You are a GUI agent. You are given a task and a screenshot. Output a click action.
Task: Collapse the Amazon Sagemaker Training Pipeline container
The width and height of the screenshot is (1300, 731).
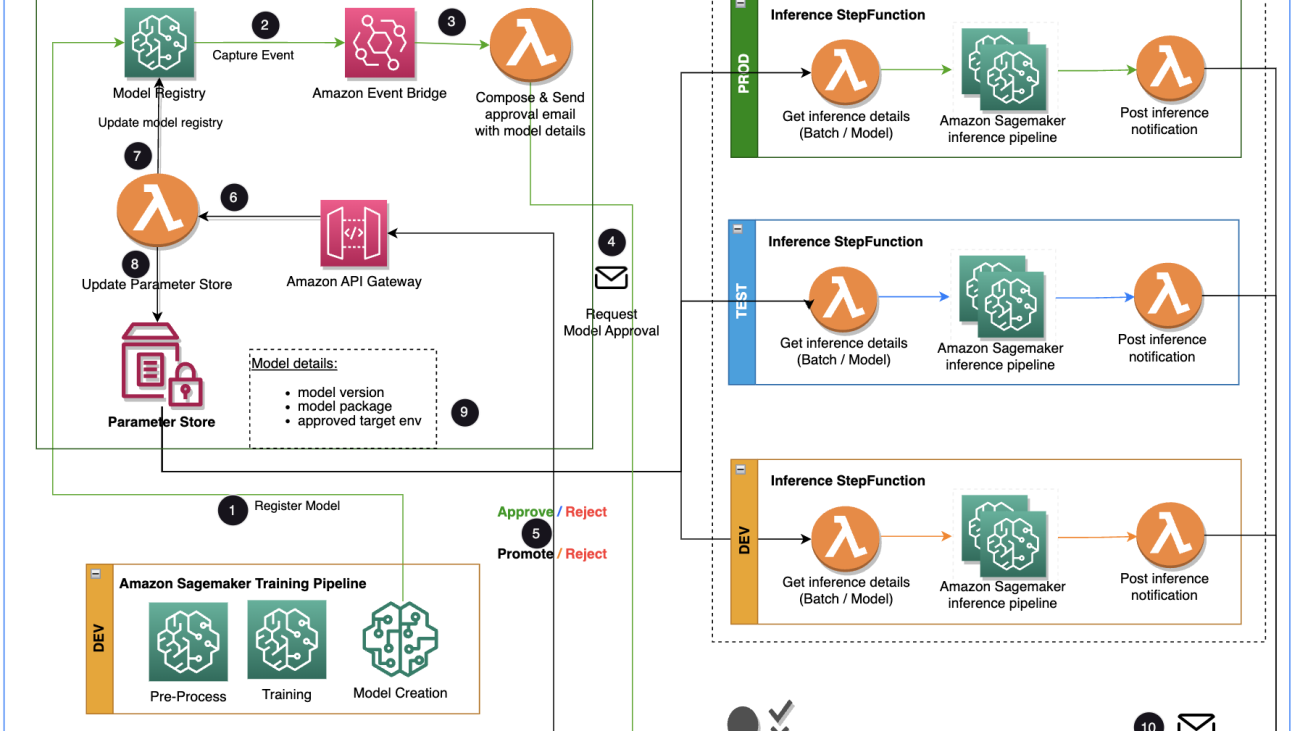(x=95, y=573)
